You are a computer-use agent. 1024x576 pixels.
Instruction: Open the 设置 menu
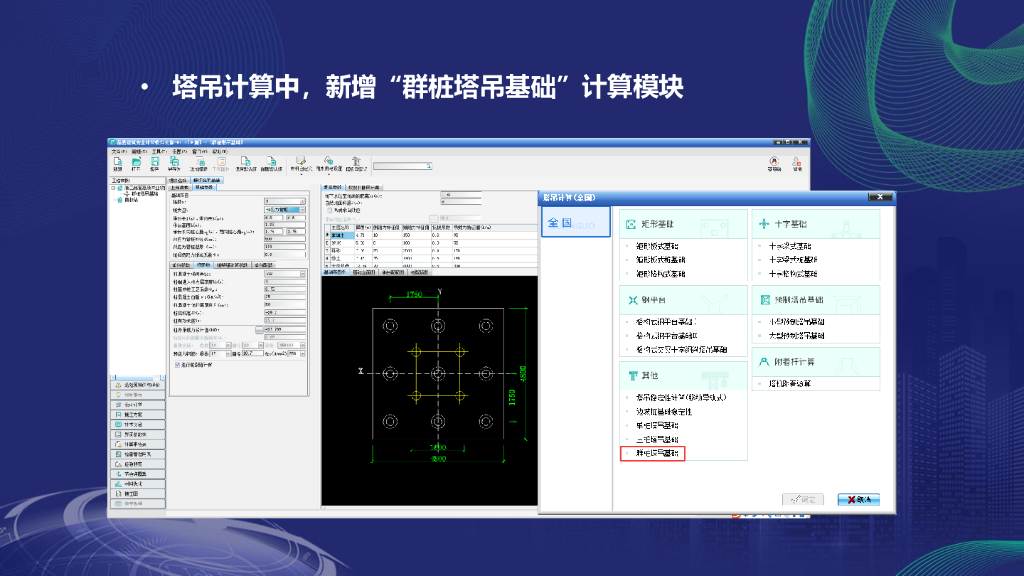(178, 152)
